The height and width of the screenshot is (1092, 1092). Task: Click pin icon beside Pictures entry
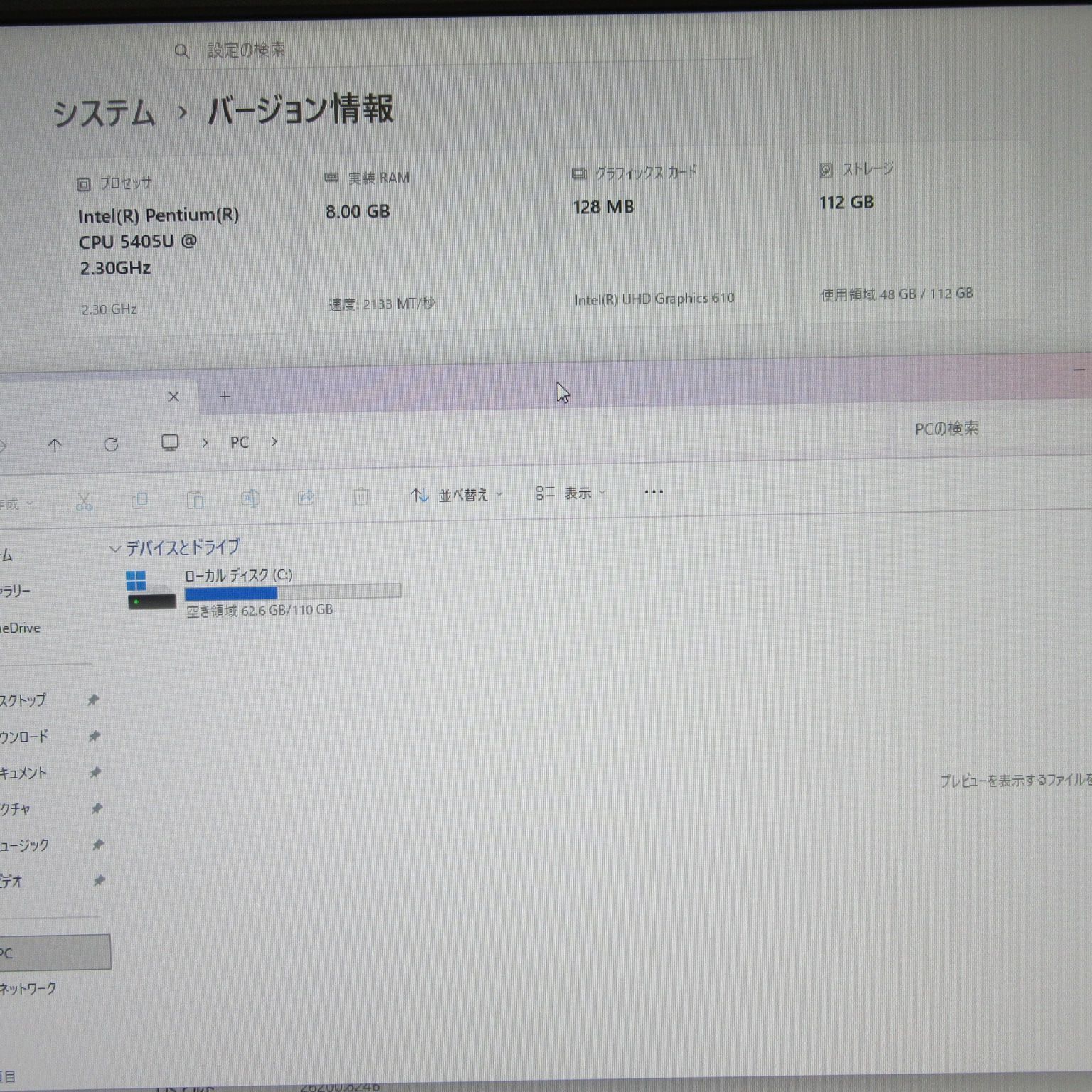pos(97,809)
